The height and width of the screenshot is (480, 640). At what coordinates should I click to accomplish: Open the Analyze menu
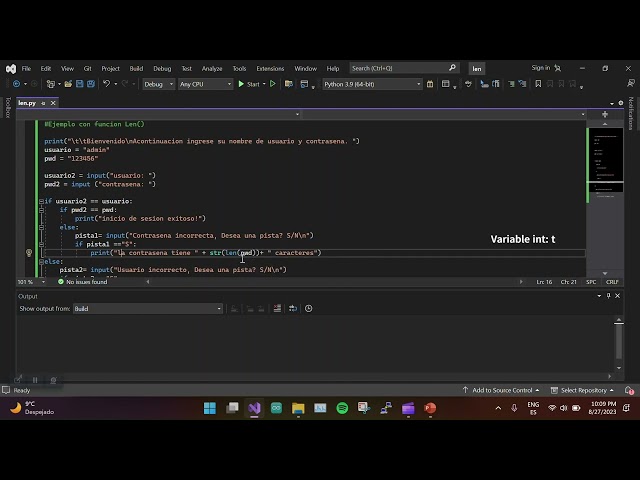pos(212,69)
